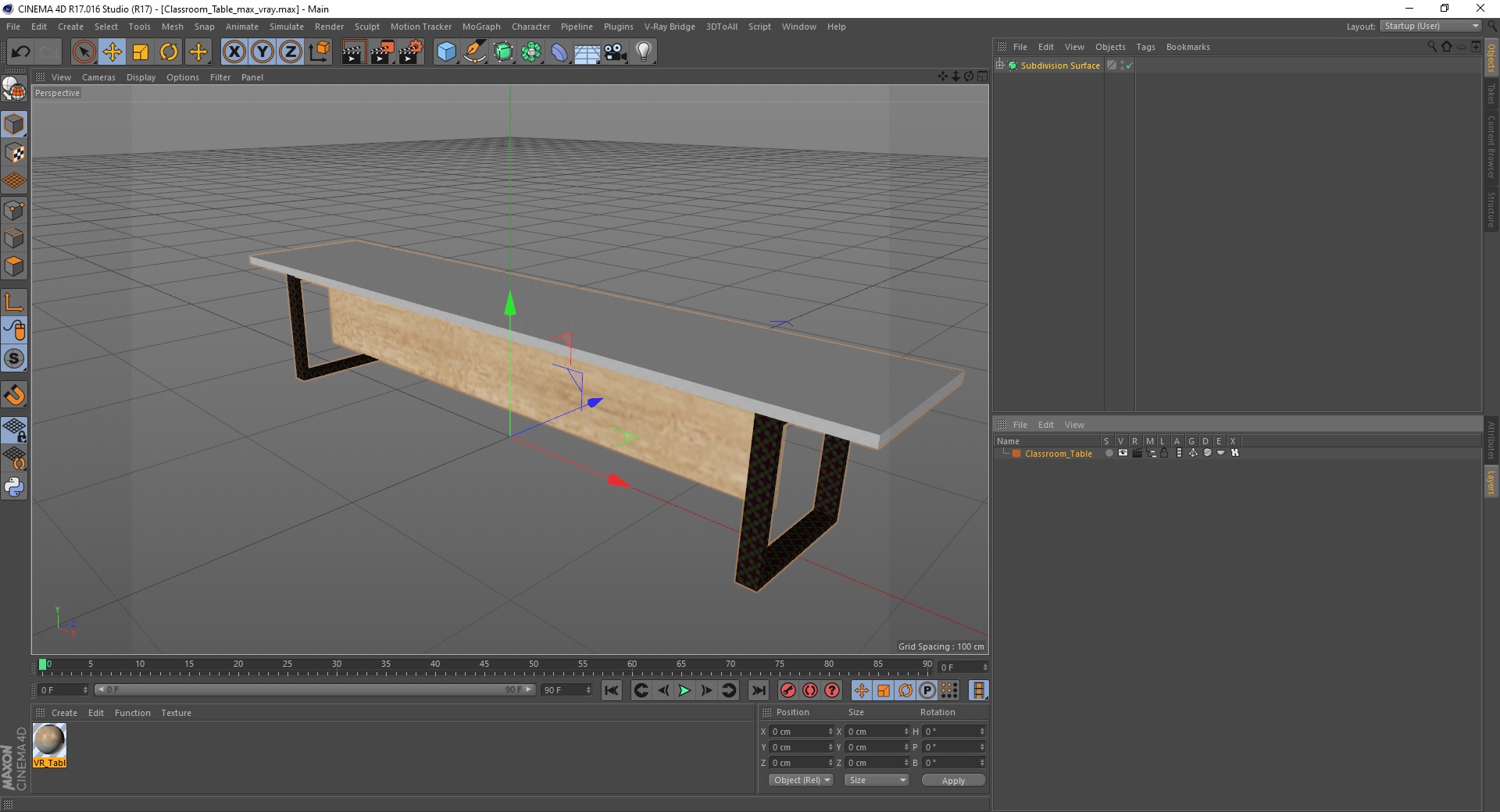Screen dimensions: 1500x812
Task: Toggle Classroom_Table layer lock icon
Action: (1164, 453)
